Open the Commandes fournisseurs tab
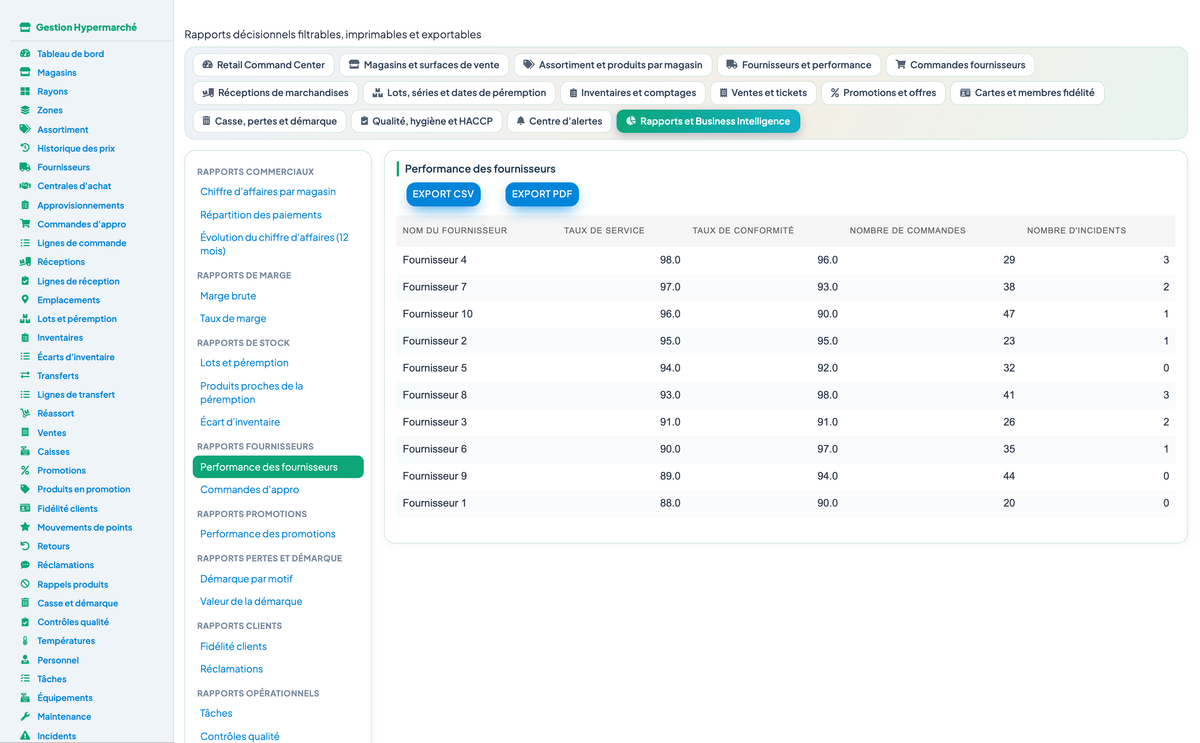This screenshot has width=1200, height=743. [x=960, y=65]
